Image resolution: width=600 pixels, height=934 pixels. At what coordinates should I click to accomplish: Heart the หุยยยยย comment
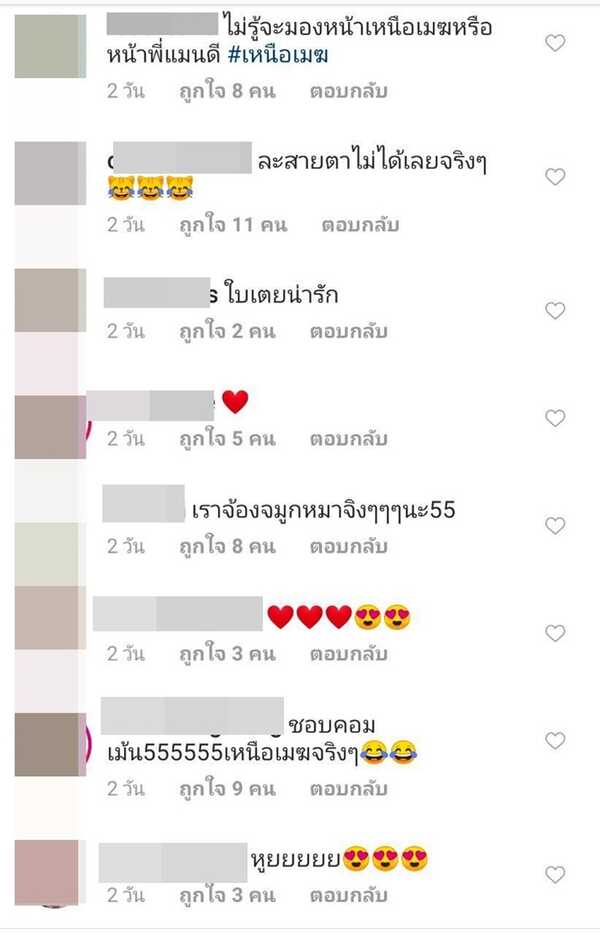point(555,875)
